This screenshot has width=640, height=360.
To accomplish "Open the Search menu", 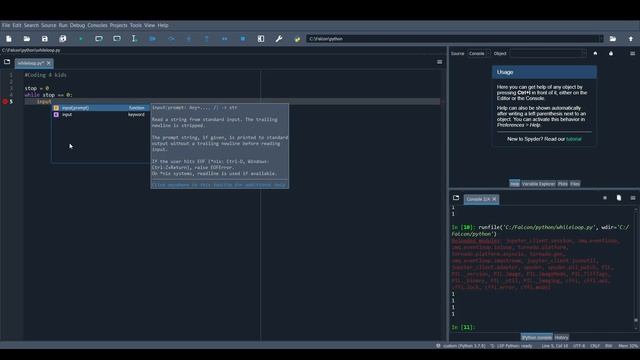I will pyautogui.click(x=31, y=25).
